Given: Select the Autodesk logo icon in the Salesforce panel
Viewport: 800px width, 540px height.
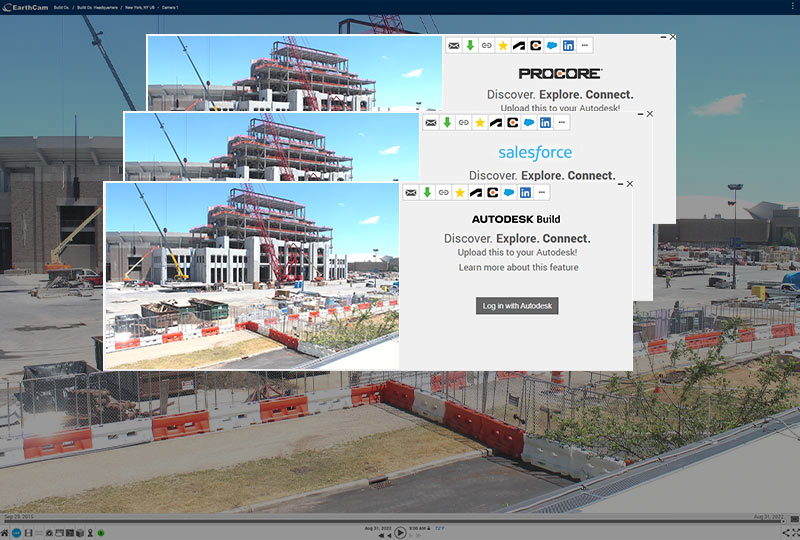Looking at the screenshot, I should tap(496, 122).
